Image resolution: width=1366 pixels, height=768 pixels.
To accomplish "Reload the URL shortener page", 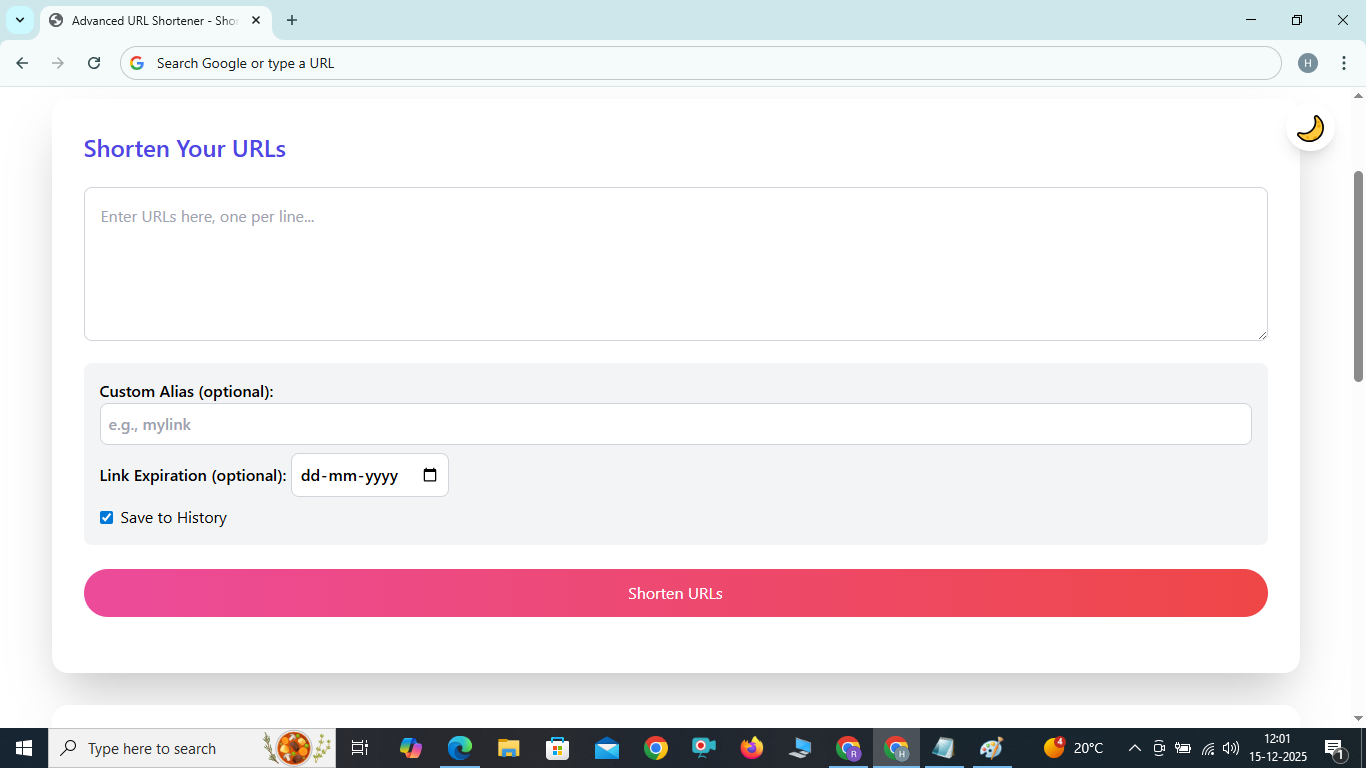I will [x=93, y=62].
